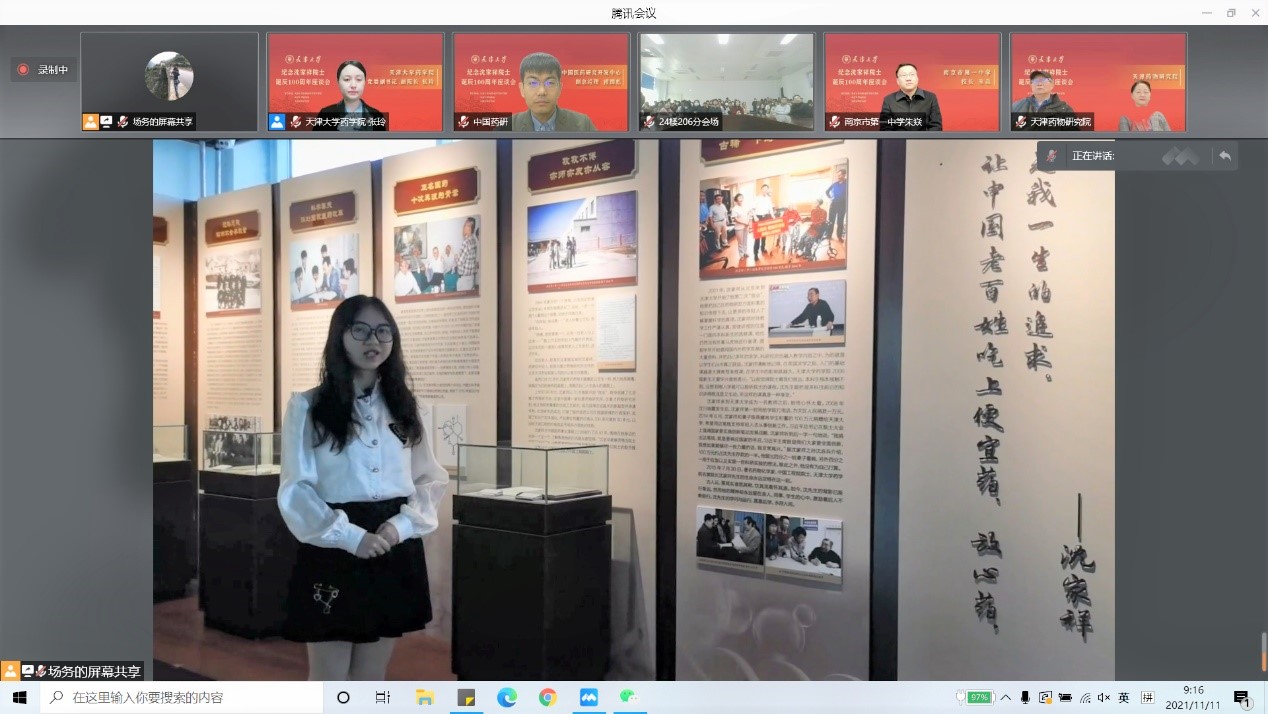Open Task View from the taskbar
1268x714 pixels.
coord(383,697)
